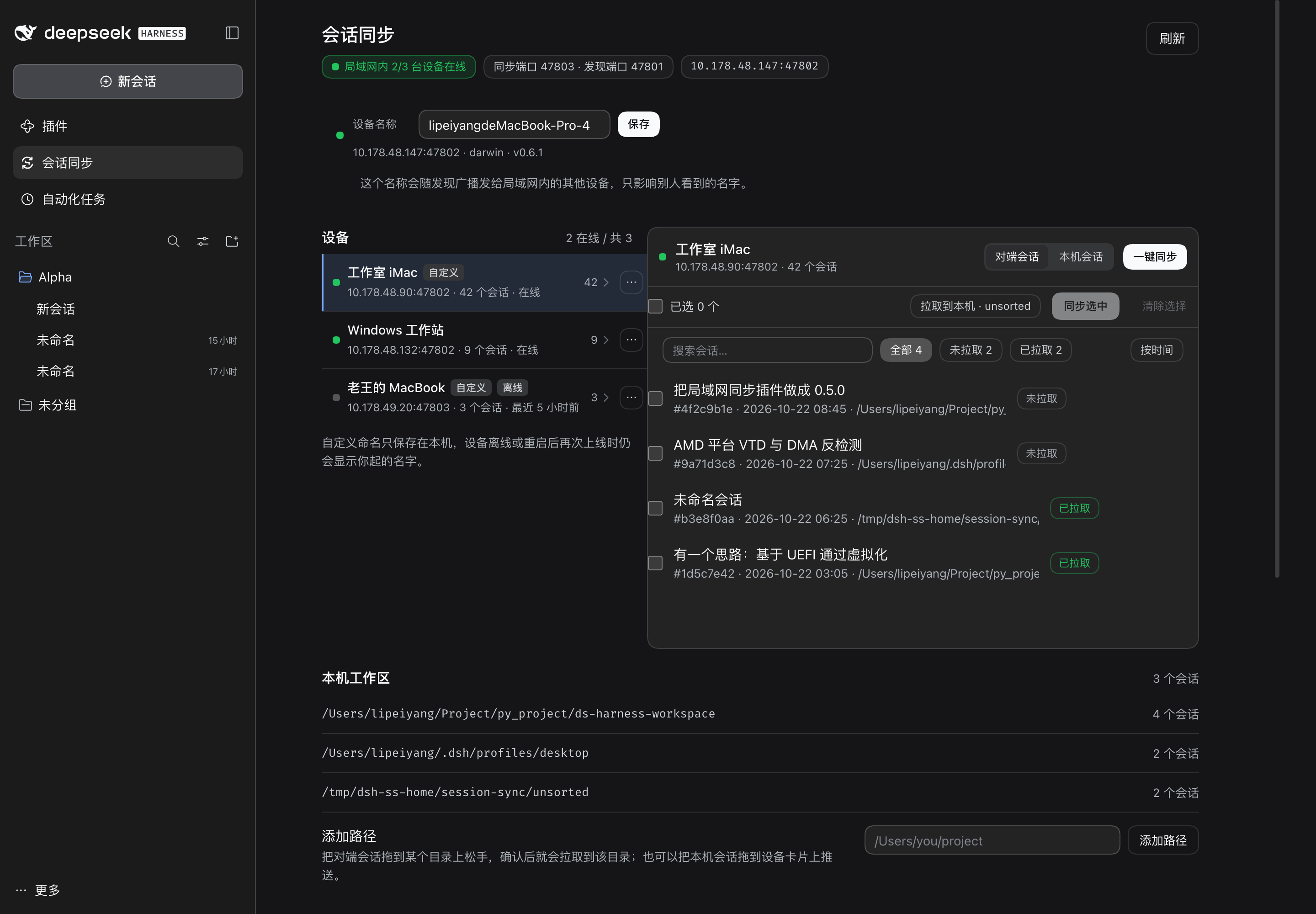Screen dimensions: 1316x914
Task: Check the 把局域网同步插件做成 0.5.0 session
Action: 655,398
